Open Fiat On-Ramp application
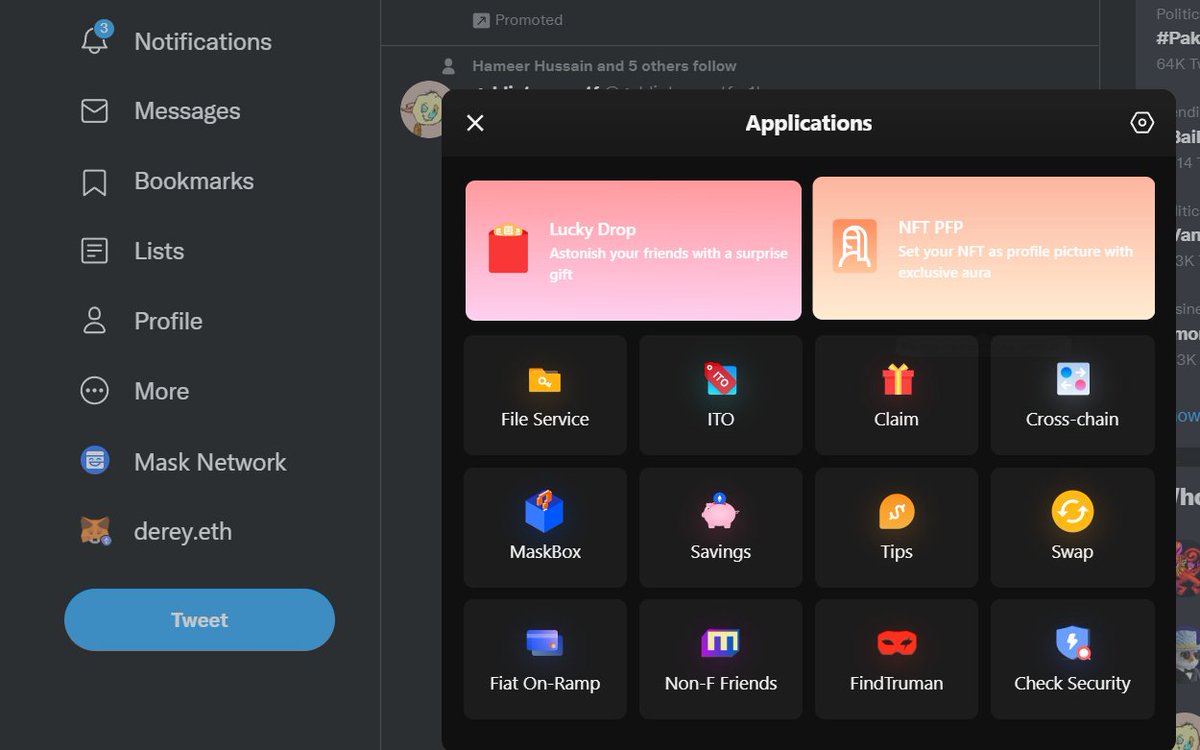This screenshot has height=750, width=1200. coord(545,659)
